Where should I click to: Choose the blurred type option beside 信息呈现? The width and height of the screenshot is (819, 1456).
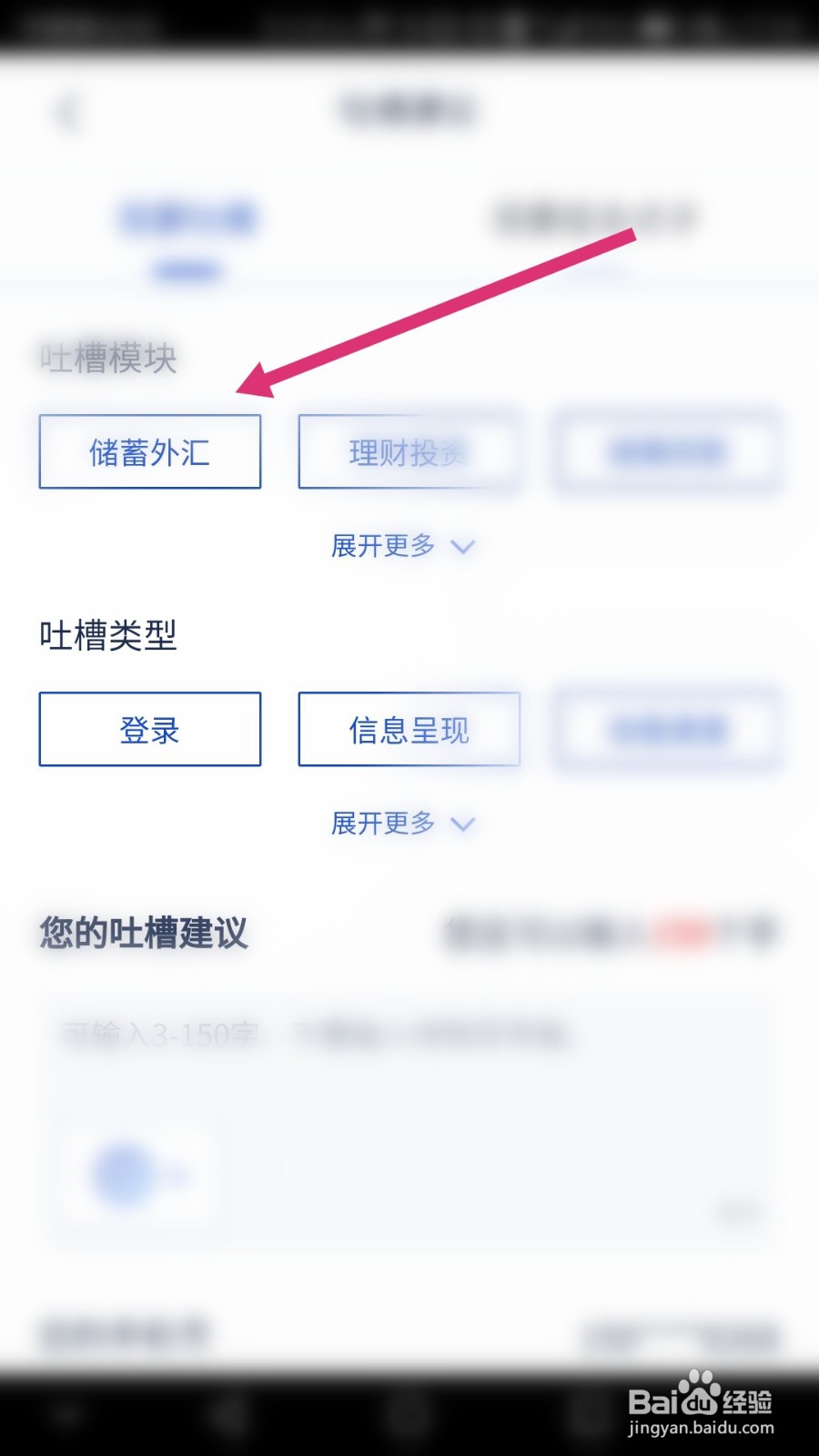pyautogui.click(x=668, y=729)
